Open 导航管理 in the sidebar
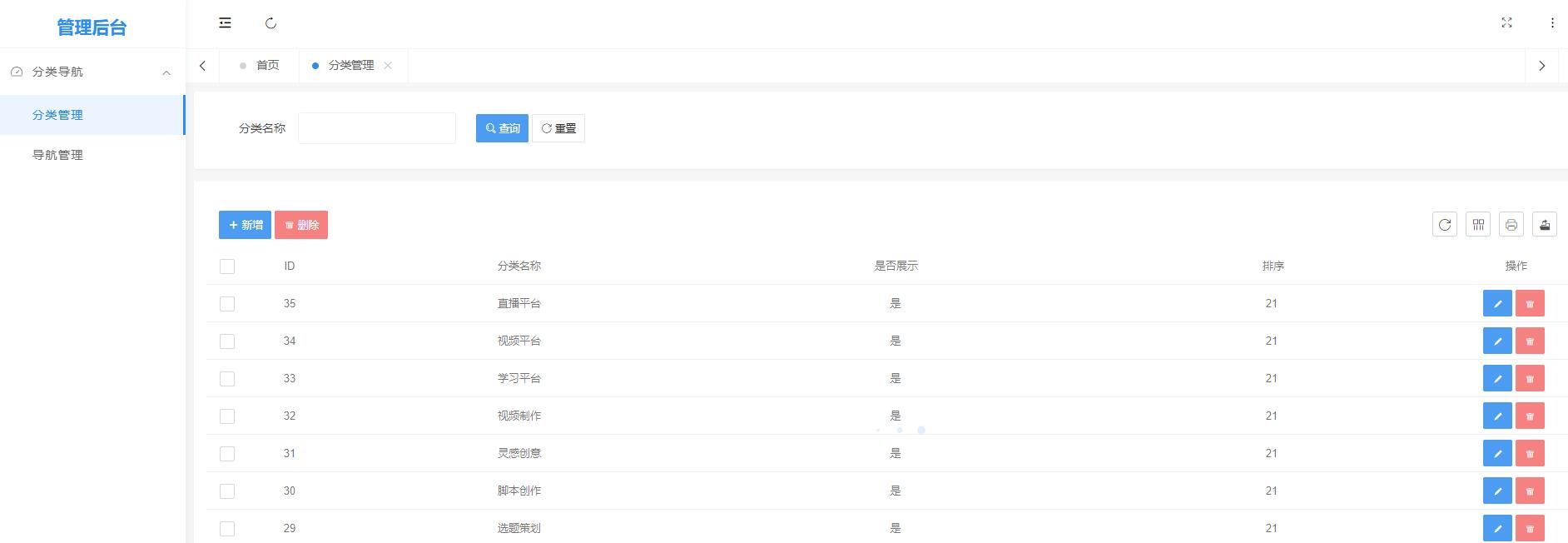The height and width of the screenshot is (543, 1568). click(x=58, y=155)
